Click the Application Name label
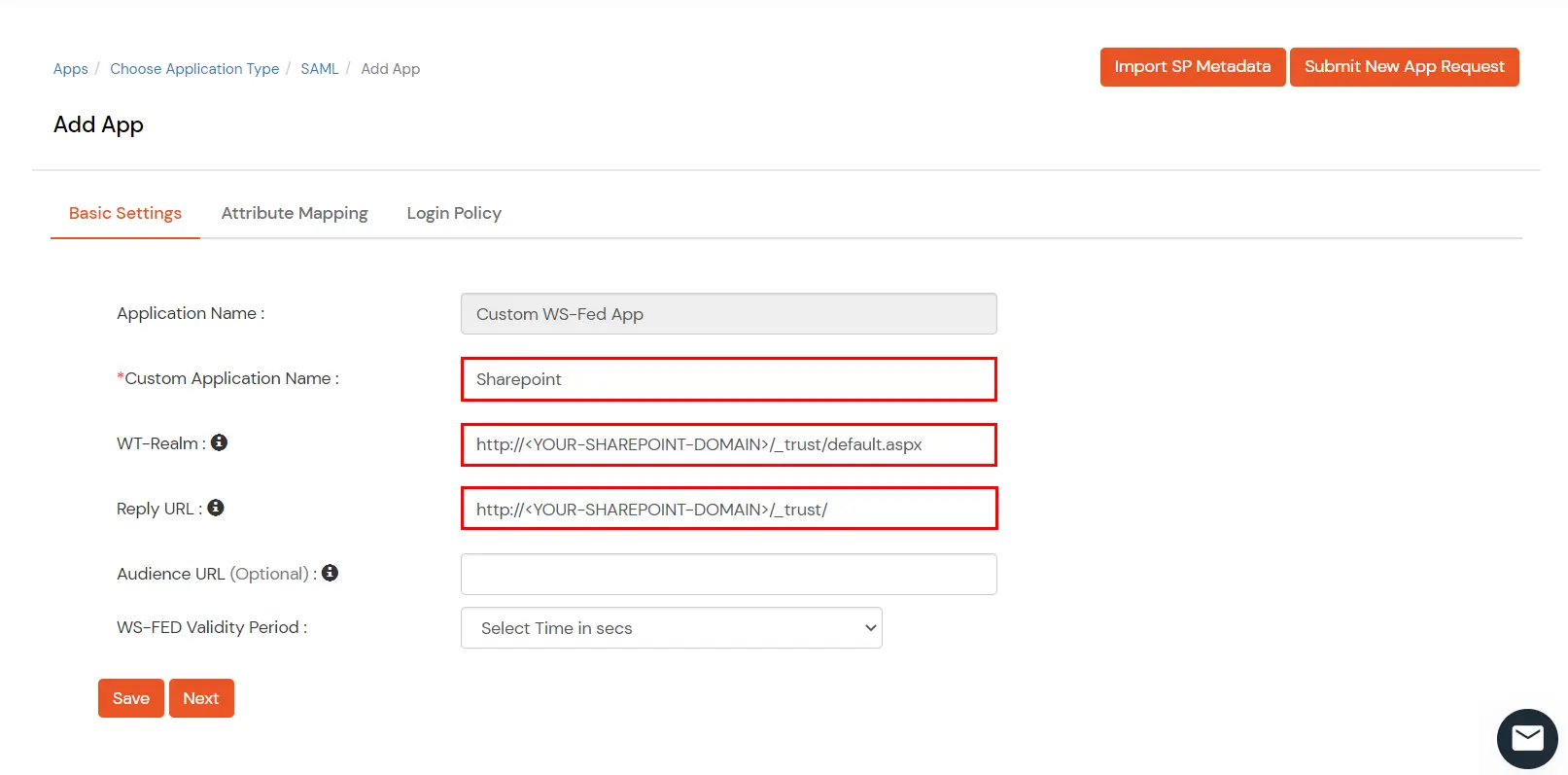The image size is (1568, 775). coord(191,313)
